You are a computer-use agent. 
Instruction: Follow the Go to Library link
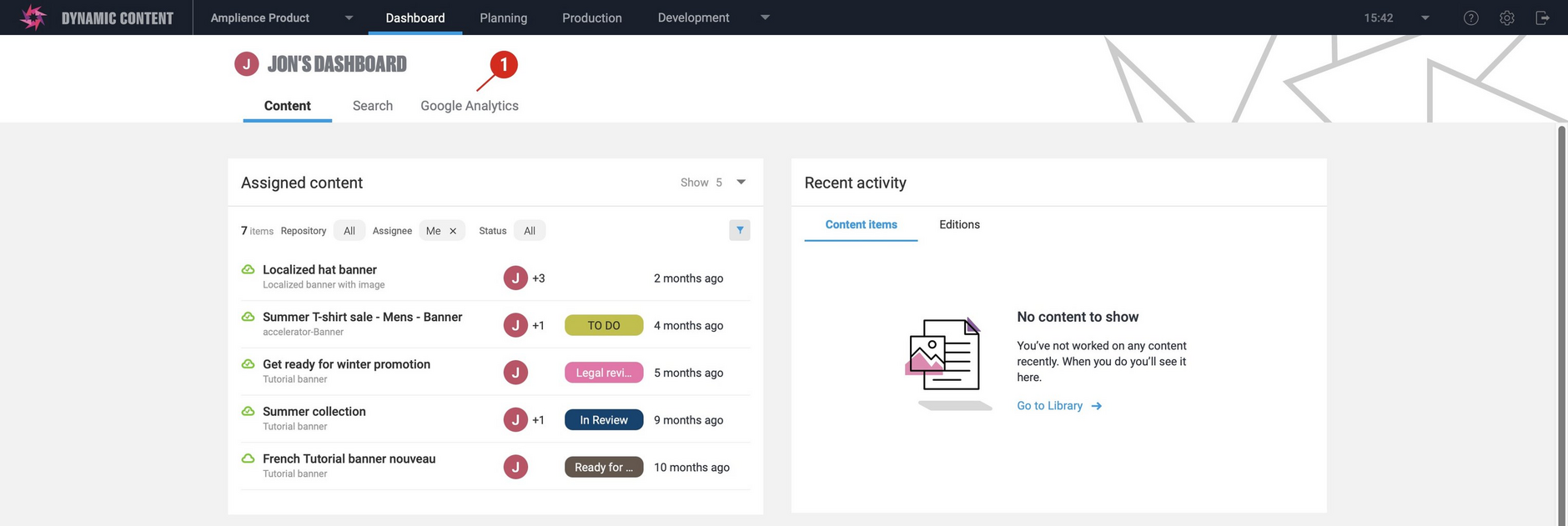(x=1050, y=406)
